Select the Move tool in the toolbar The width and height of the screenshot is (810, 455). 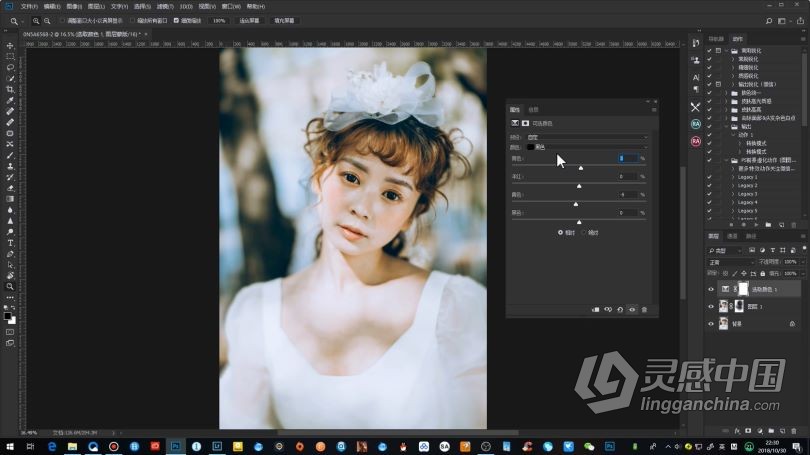pyautogui.click(x=10, y=46)
